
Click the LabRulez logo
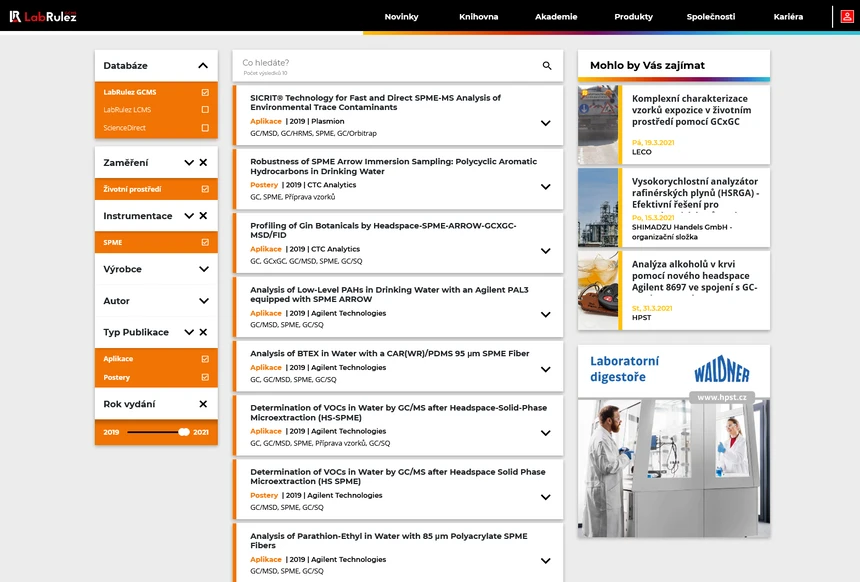pyautogui.click(x=43, y=16)
